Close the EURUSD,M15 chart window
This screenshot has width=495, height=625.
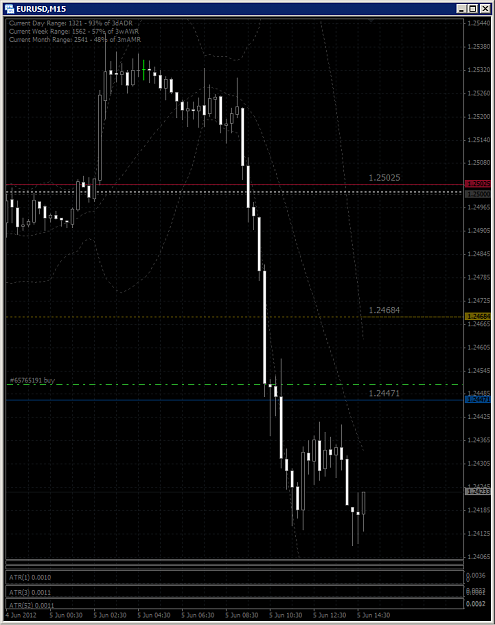485,8
